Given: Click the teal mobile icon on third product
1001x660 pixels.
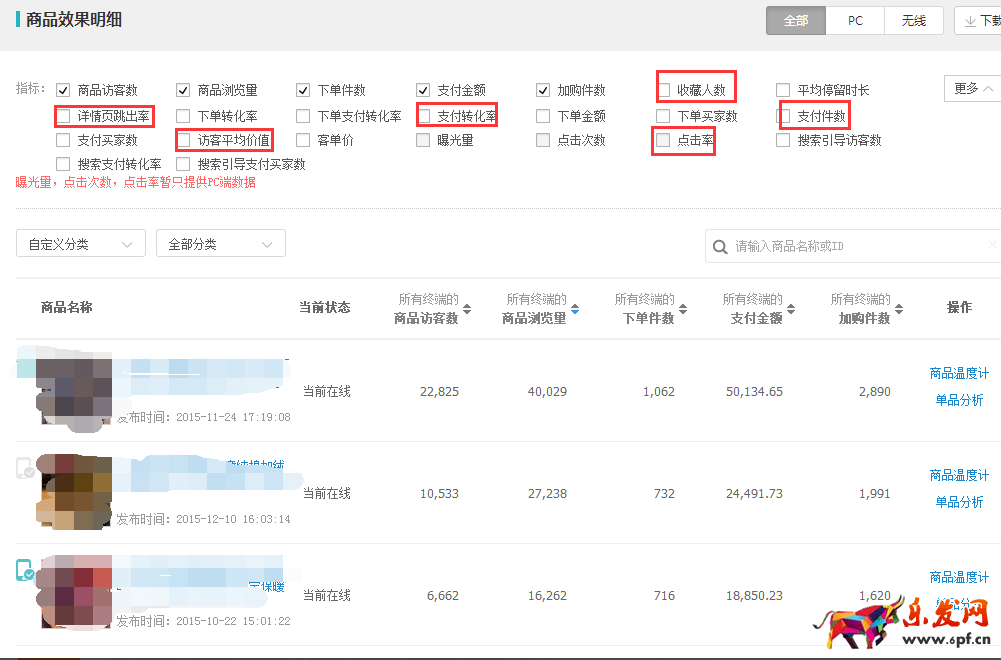Looking at the screenshot, I should pos(25,571).
